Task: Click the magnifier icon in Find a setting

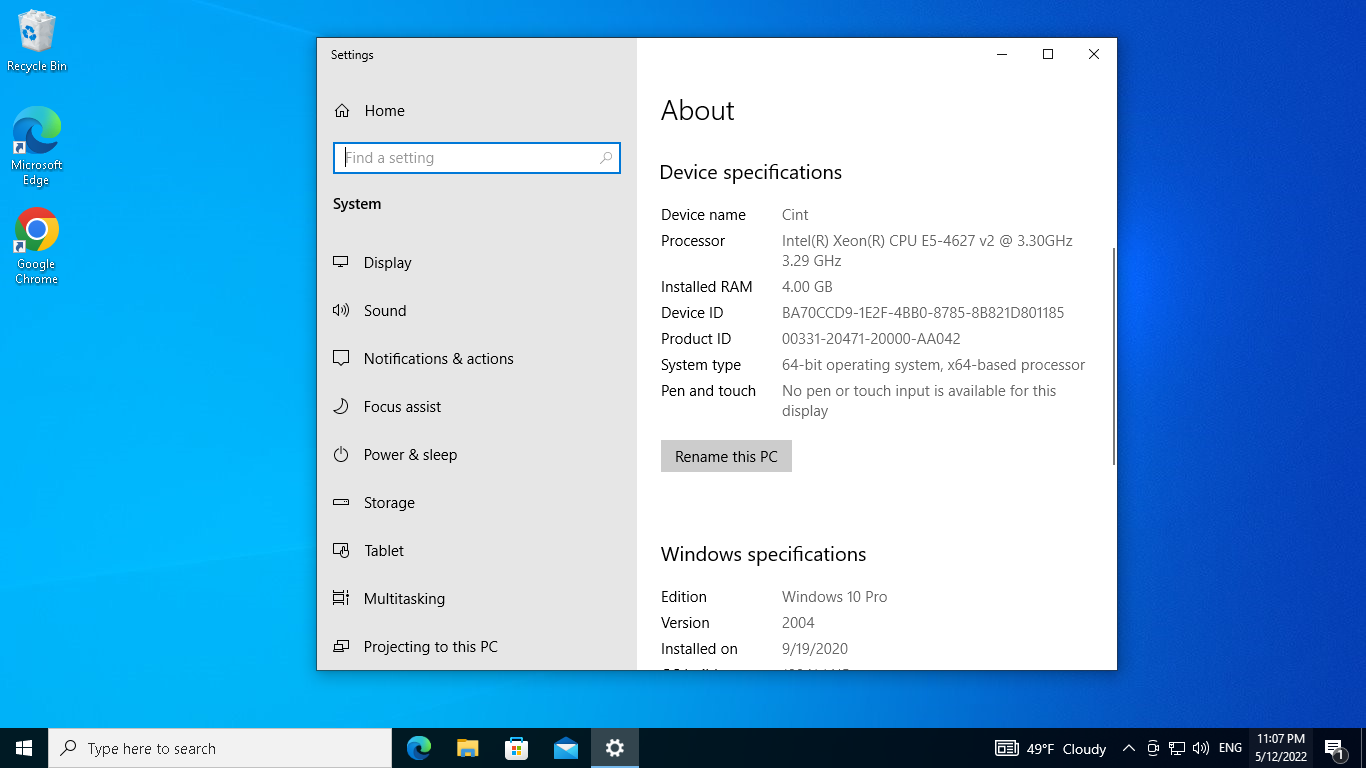Action: click(x=606, y=158)
